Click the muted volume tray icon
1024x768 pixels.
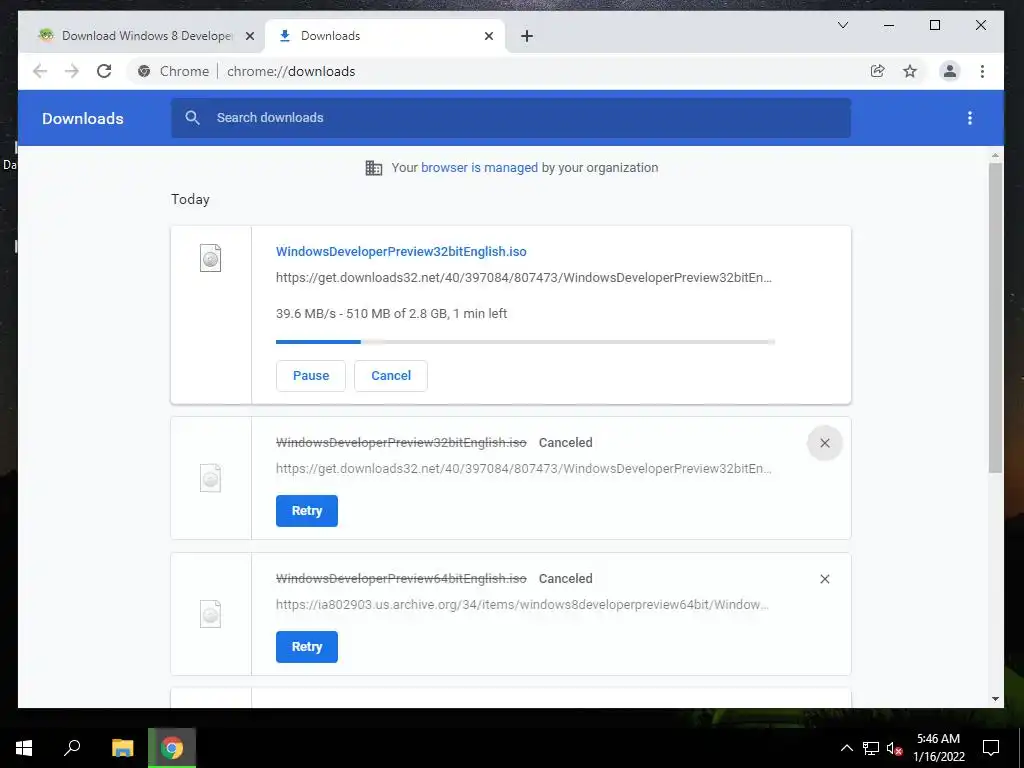point(894,748)
